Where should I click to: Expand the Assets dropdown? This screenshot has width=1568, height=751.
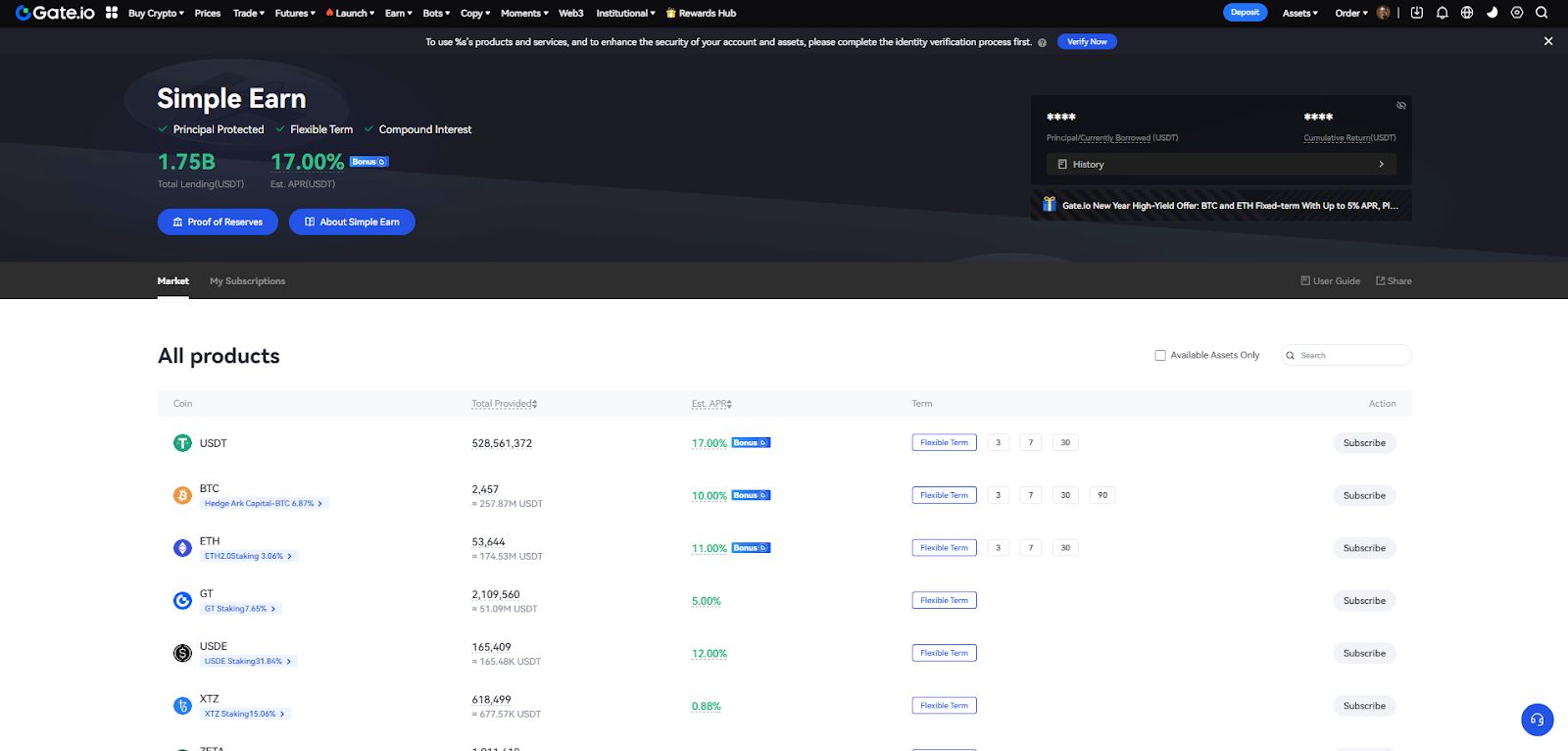click(1299, 14)
